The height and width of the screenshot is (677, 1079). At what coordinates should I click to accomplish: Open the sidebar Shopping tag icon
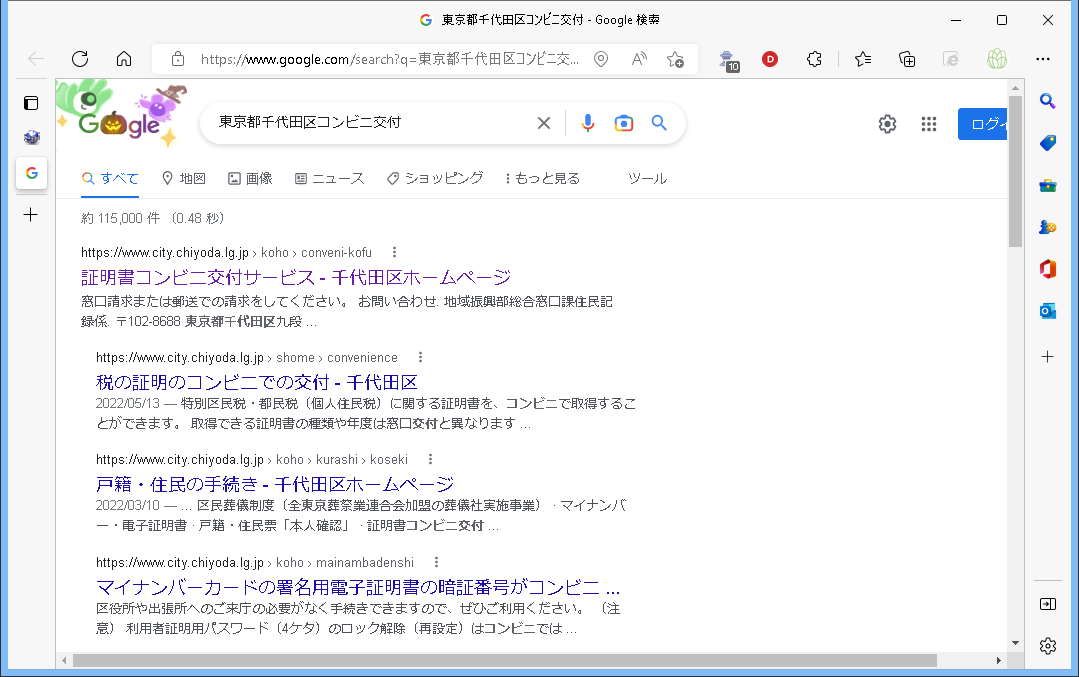click(x=1047, y=143)
